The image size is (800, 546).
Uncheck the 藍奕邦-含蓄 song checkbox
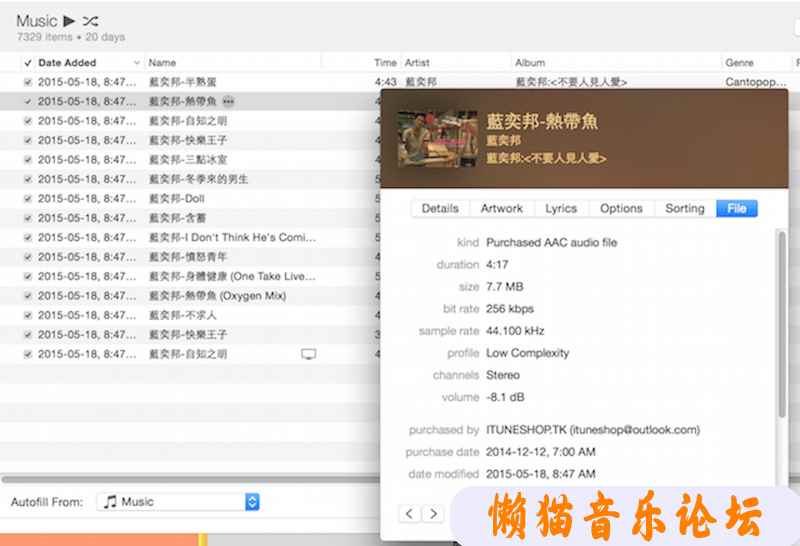pyautogui.click(x=28, y=218)
